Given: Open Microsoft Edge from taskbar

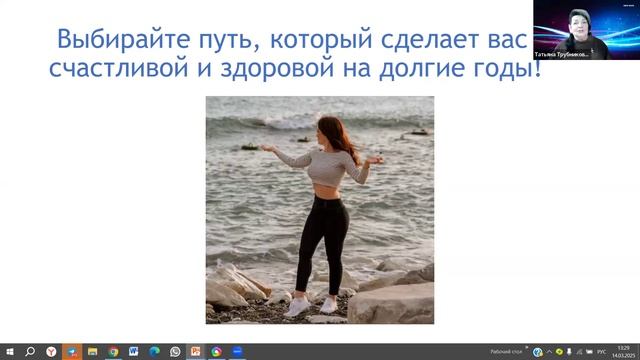Looking at the screenshot, I should pos(154,351).
